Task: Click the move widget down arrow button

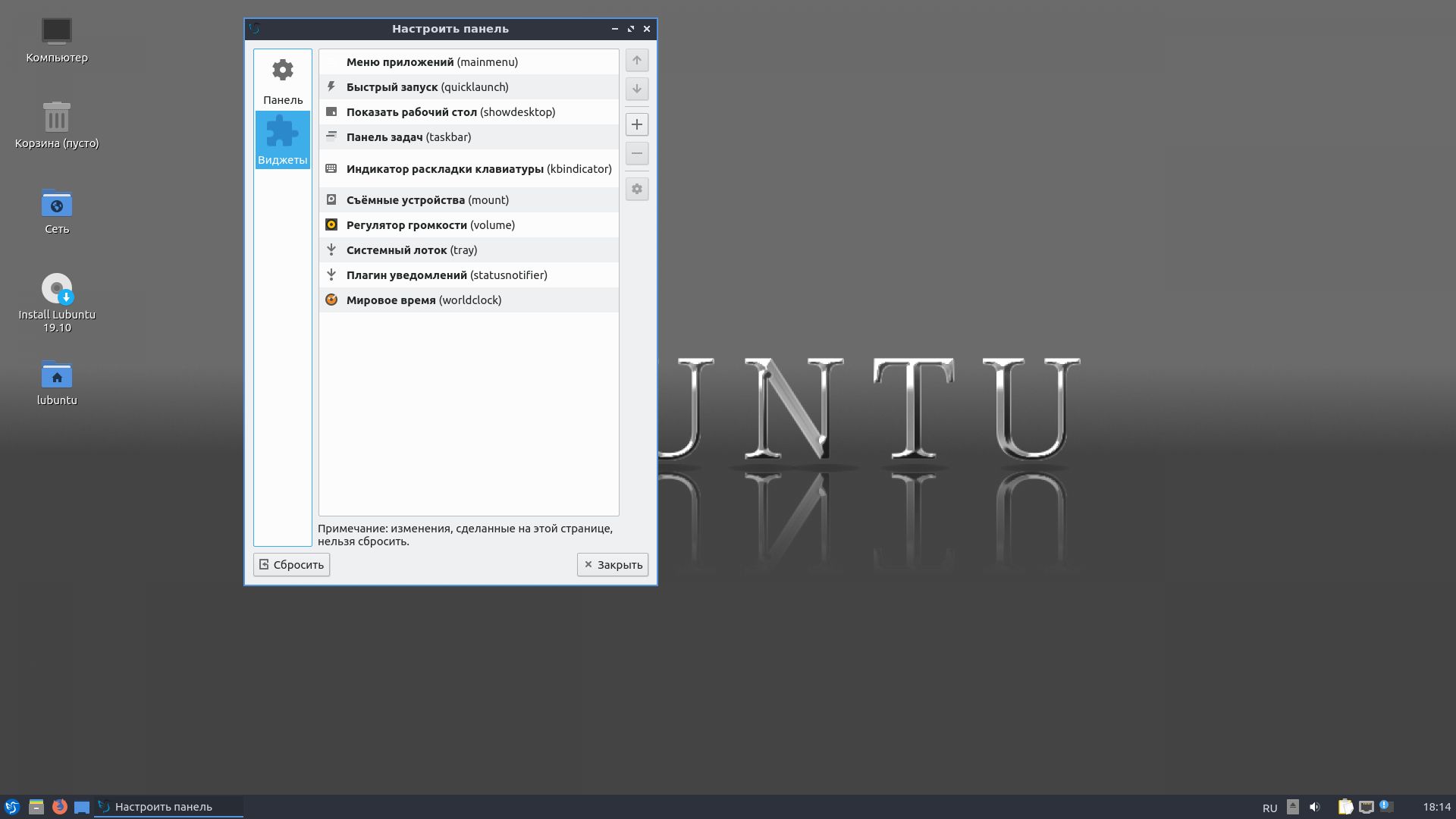Action: pos(637,89)
